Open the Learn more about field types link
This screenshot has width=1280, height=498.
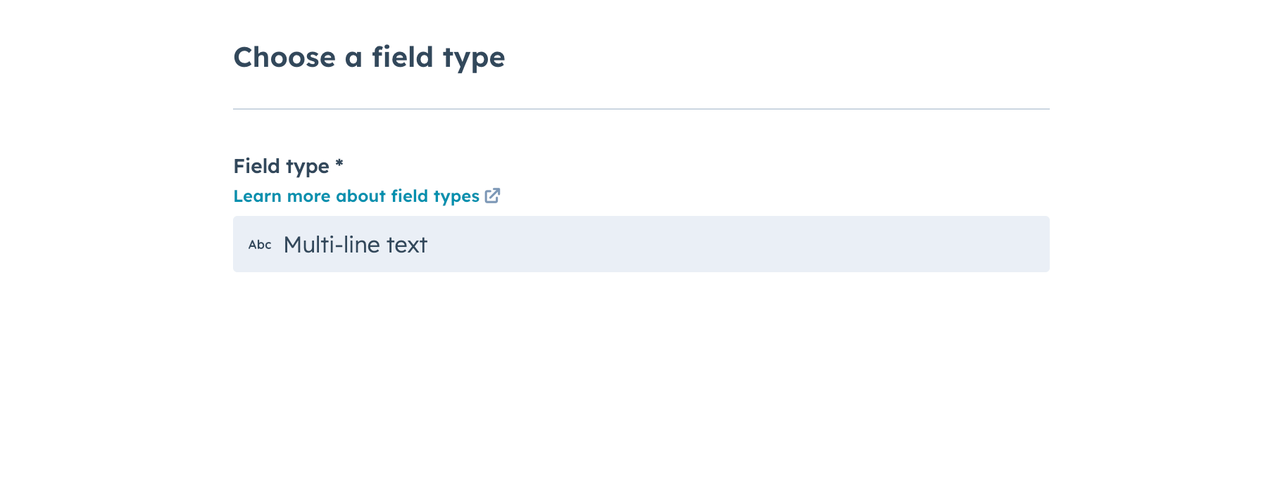tap(366, 196)
